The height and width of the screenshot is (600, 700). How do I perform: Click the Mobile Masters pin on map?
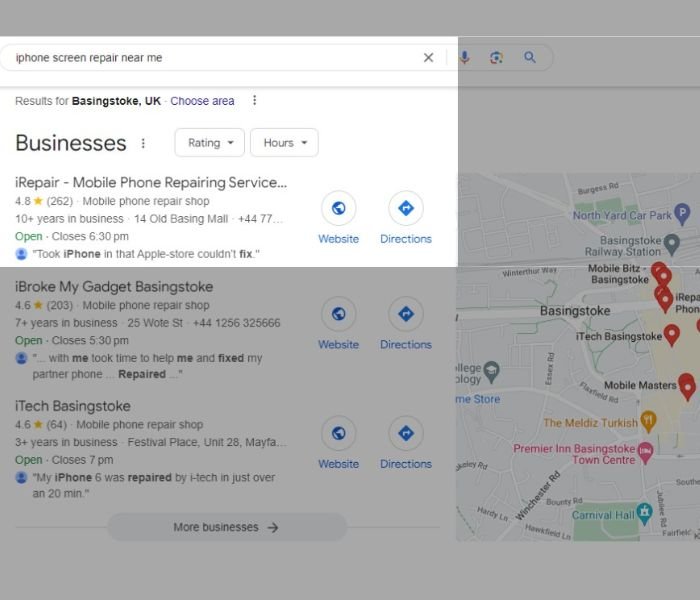point(686,385)
